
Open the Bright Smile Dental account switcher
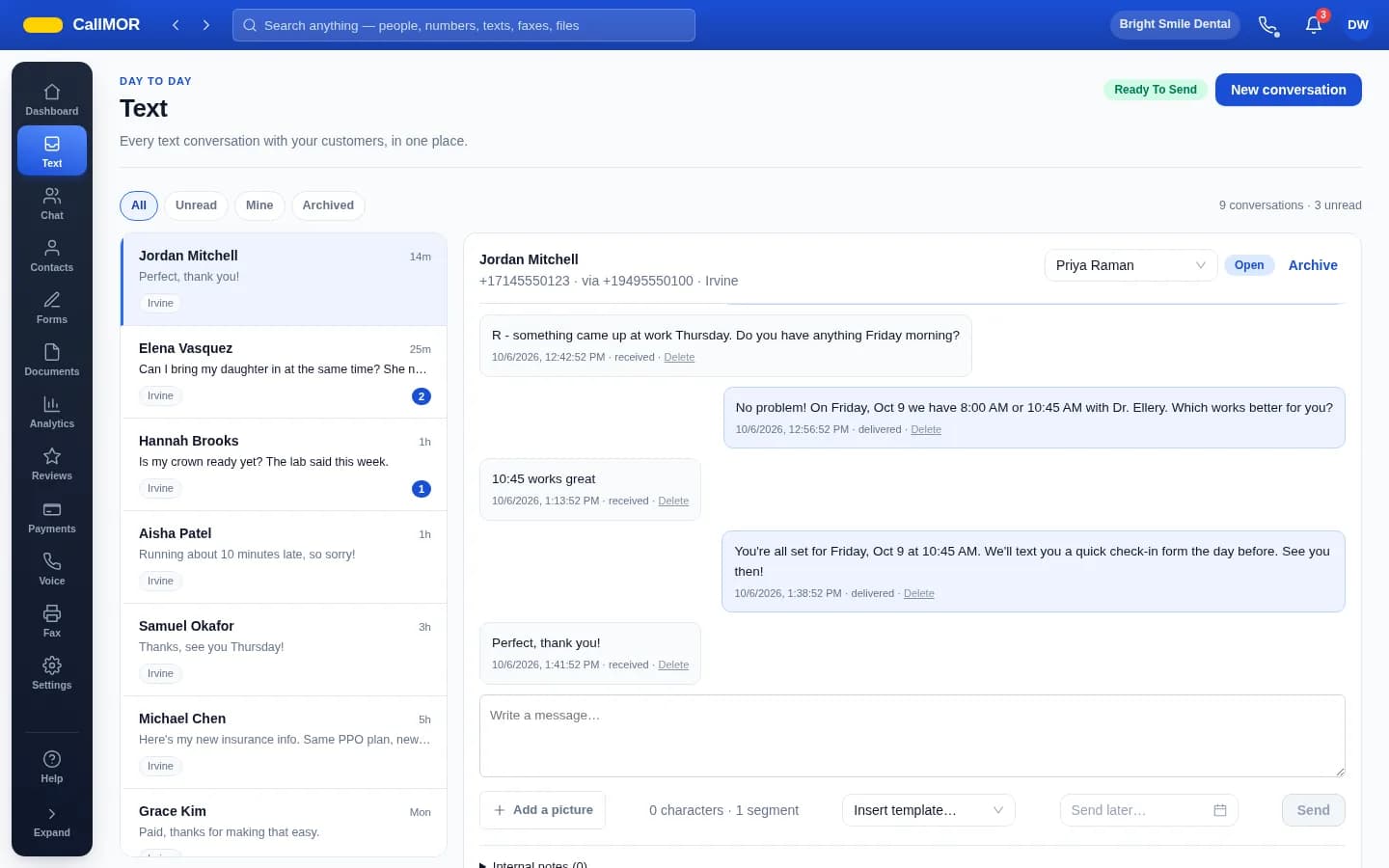point(1175,24)
